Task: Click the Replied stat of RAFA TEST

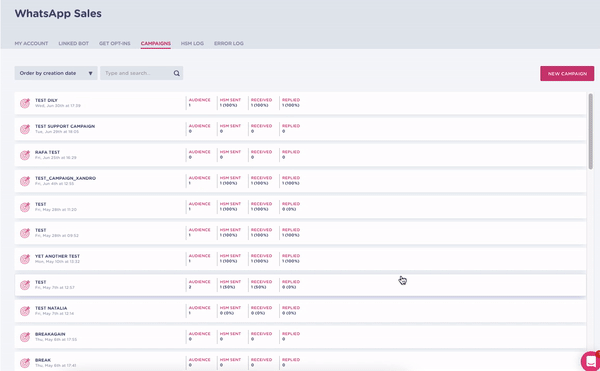Action: click(x=291, y=155)
